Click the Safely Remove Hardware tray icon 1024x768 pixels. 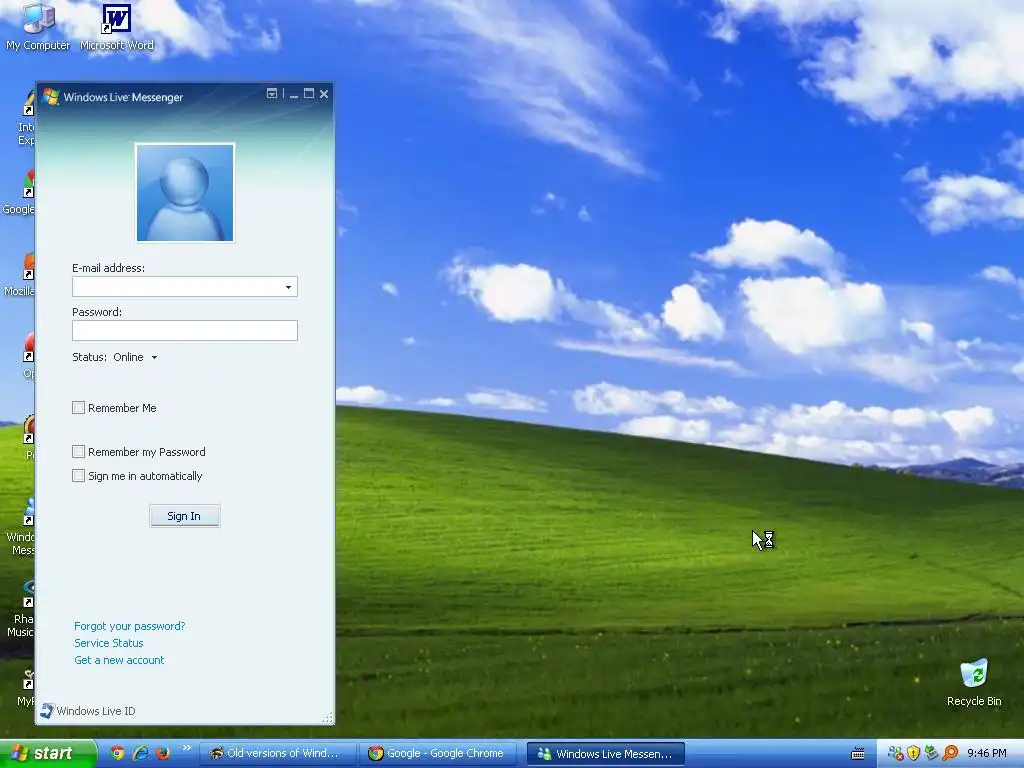pyautogui.click(x=931, y=754)
